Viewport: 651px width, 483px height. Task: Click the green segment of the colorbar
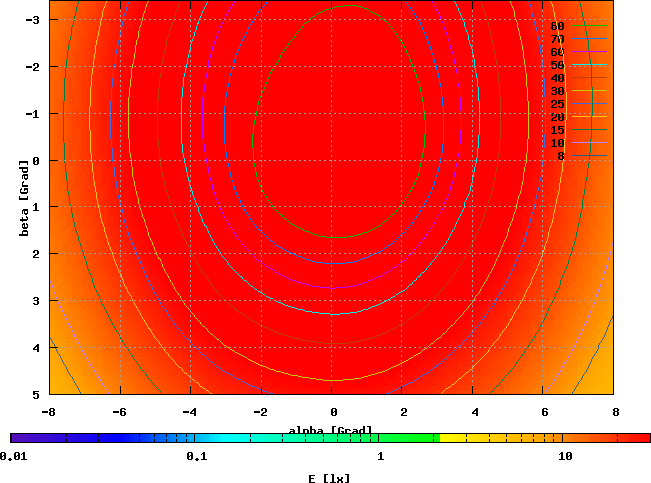[x=400, y=438]
